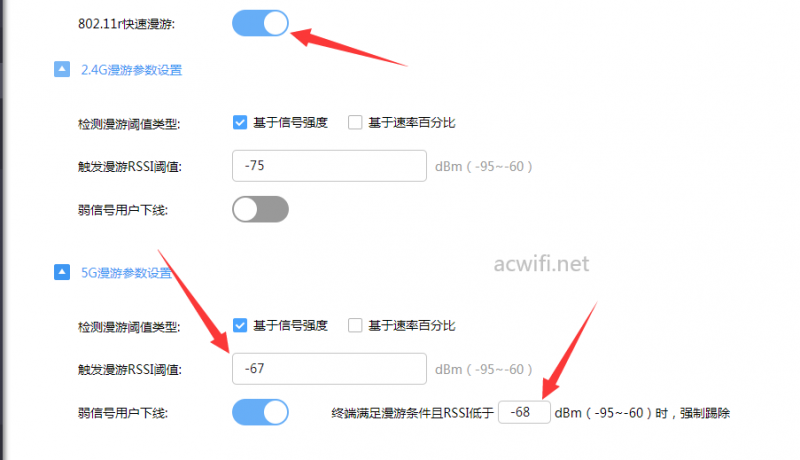
Task: Uncheck 基于信号强度 in the 2.4G section
Action: pos(240,122)
